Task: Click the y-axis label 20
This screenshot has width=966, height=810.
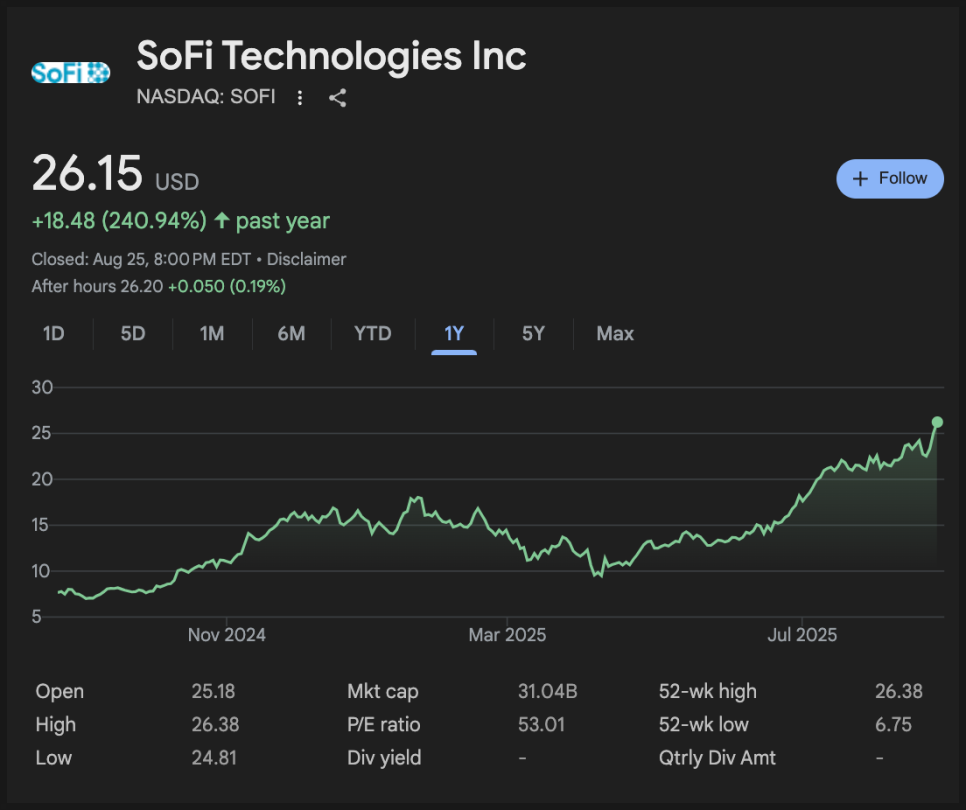Action: 43,479
